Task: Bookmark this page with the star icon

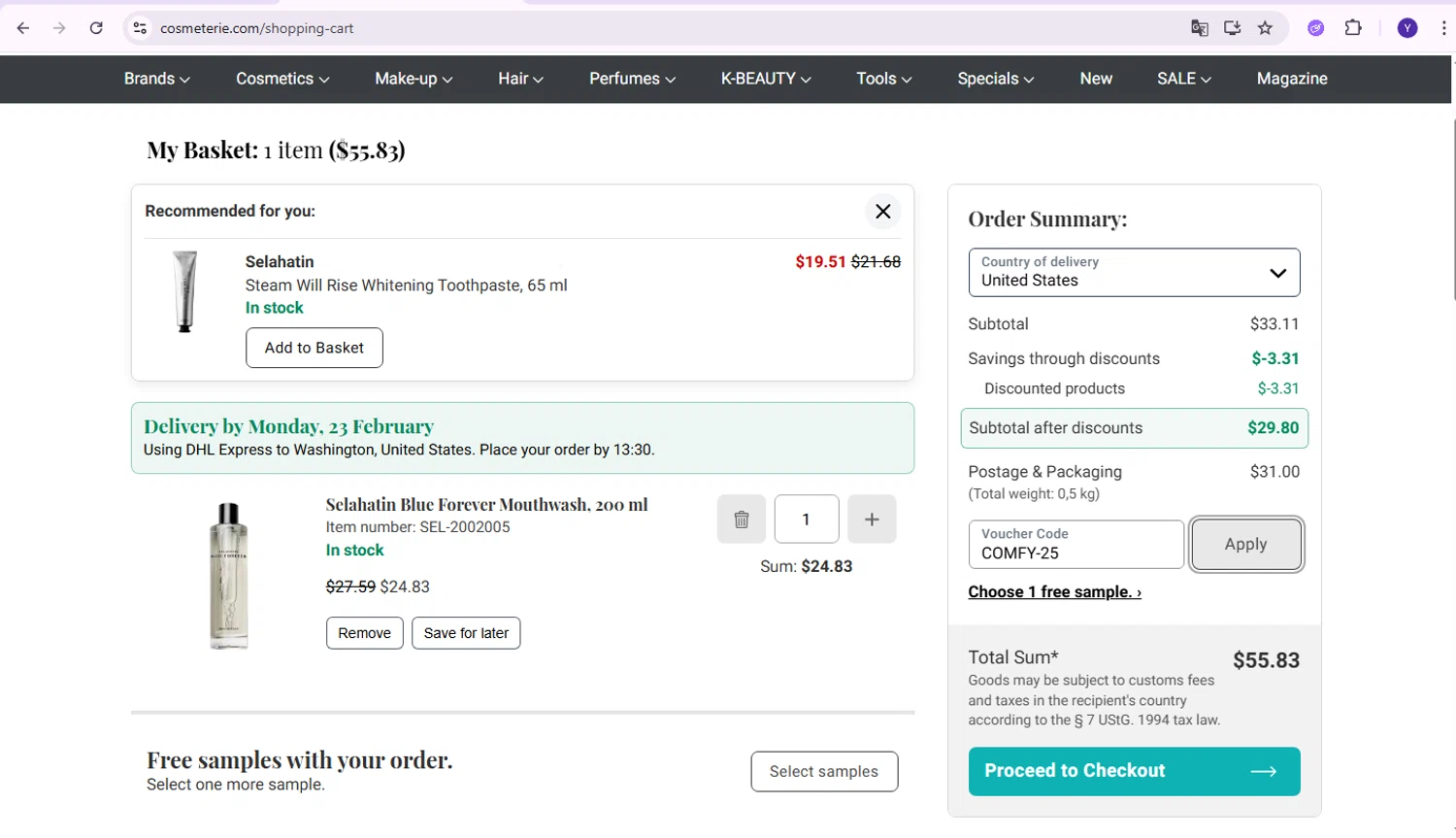Action: point(1265,28)
